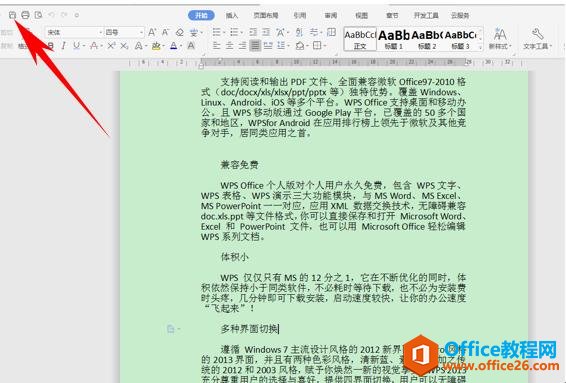Open the 审阅 tab
The width and height of the screenshot is (566, 383).
(331, 15)
